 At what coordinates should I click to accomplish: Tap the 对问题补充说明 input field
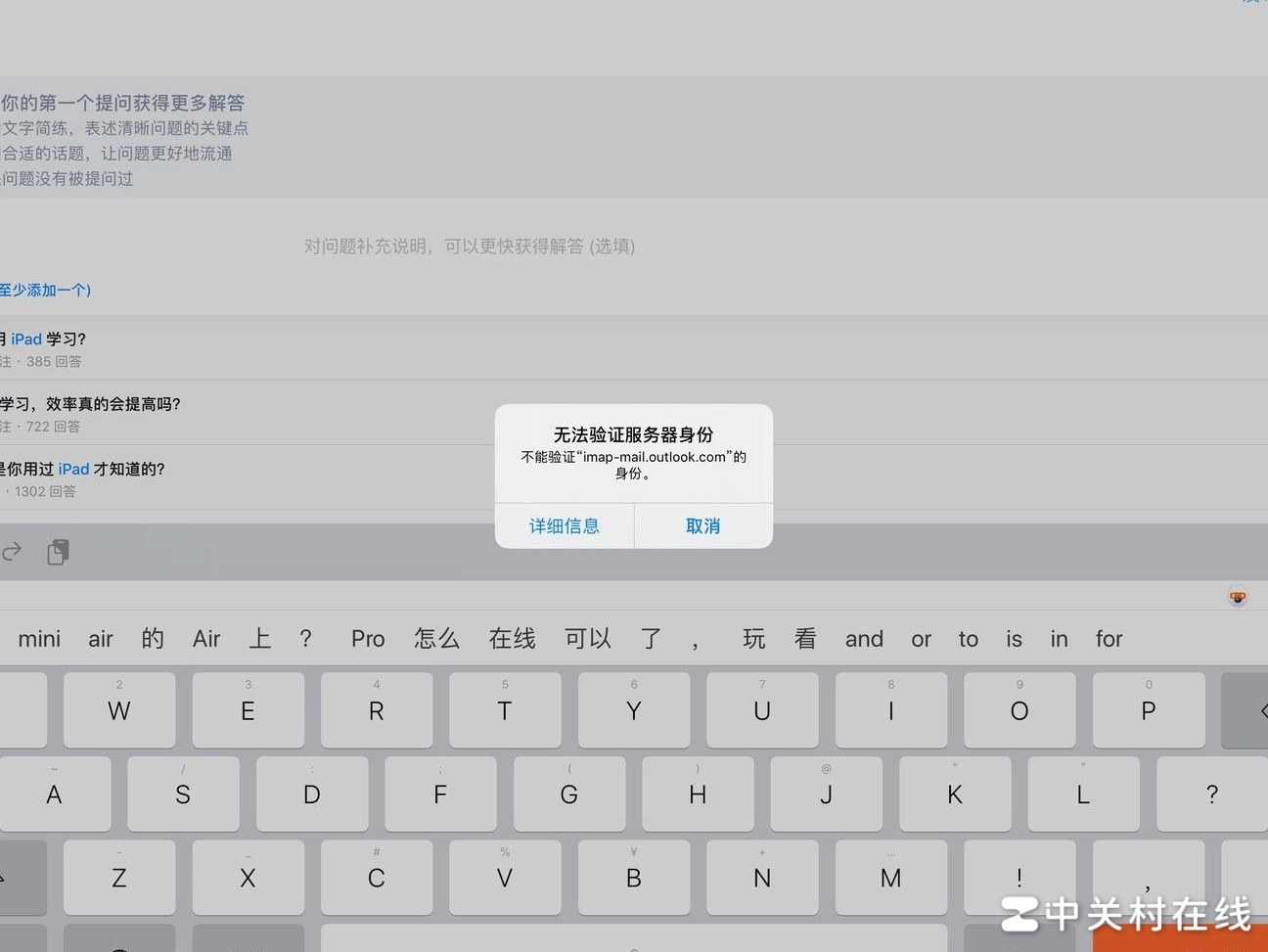pos(470,247)
